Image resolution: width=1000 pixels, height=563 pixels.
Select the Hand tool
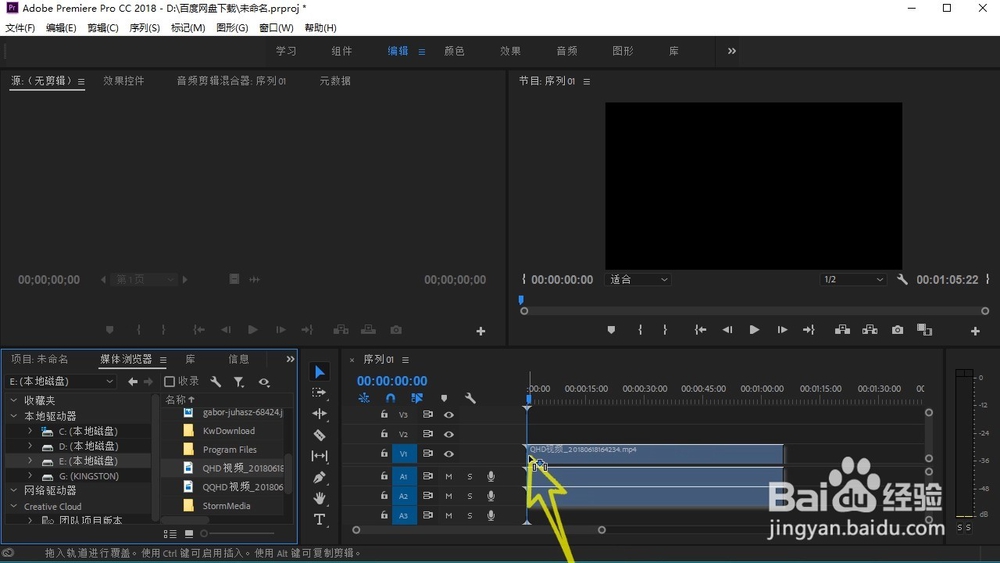click(320, 498)
